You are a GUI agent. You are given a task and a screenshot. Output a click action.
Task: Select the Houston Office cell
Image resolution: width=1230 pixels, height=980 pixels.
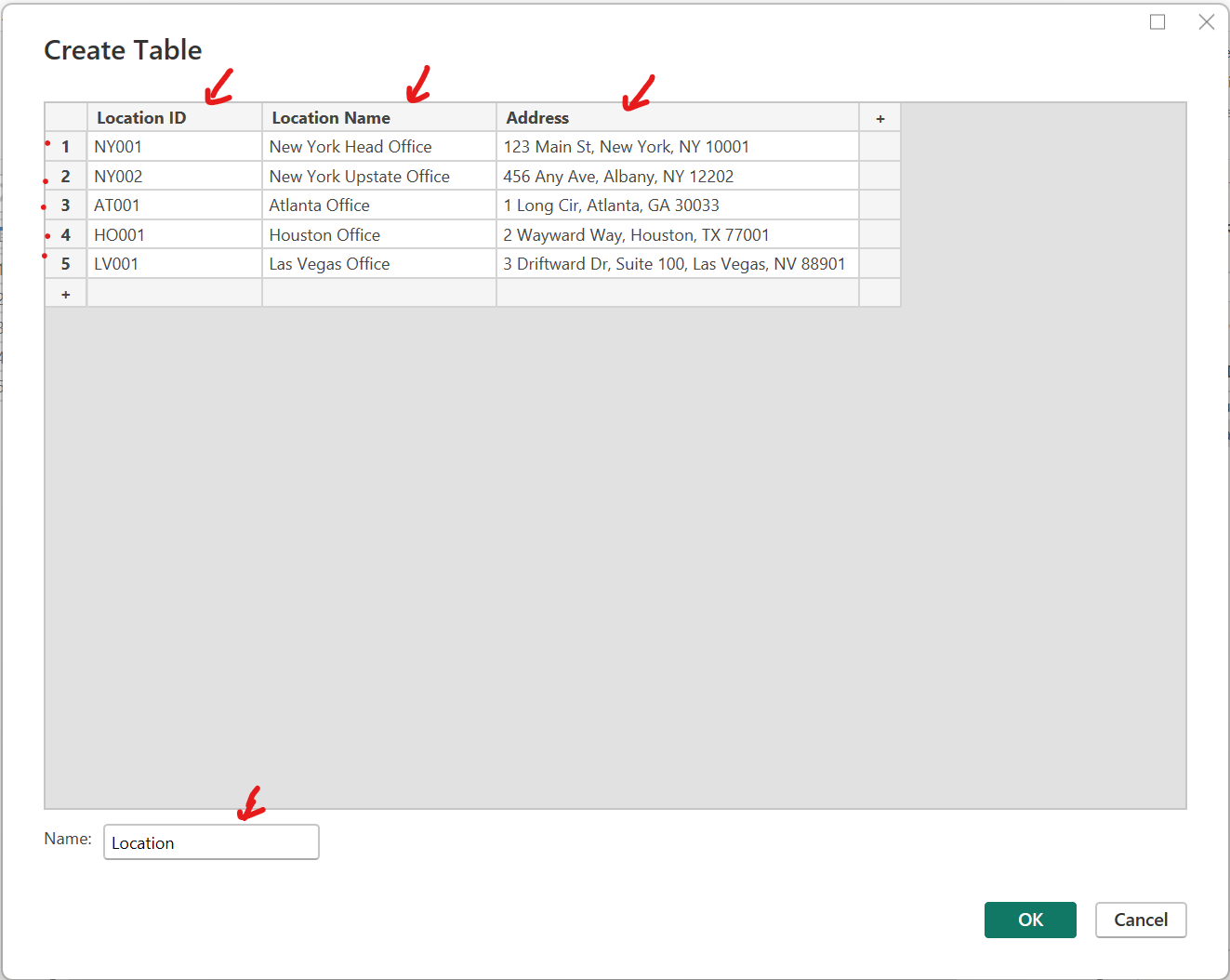pyautogui.click(x=378, y=234)
